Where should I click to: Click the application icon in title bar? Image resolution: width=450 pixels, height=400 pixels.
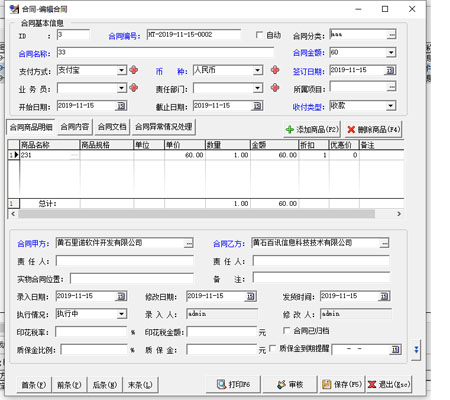pos(14,9)
